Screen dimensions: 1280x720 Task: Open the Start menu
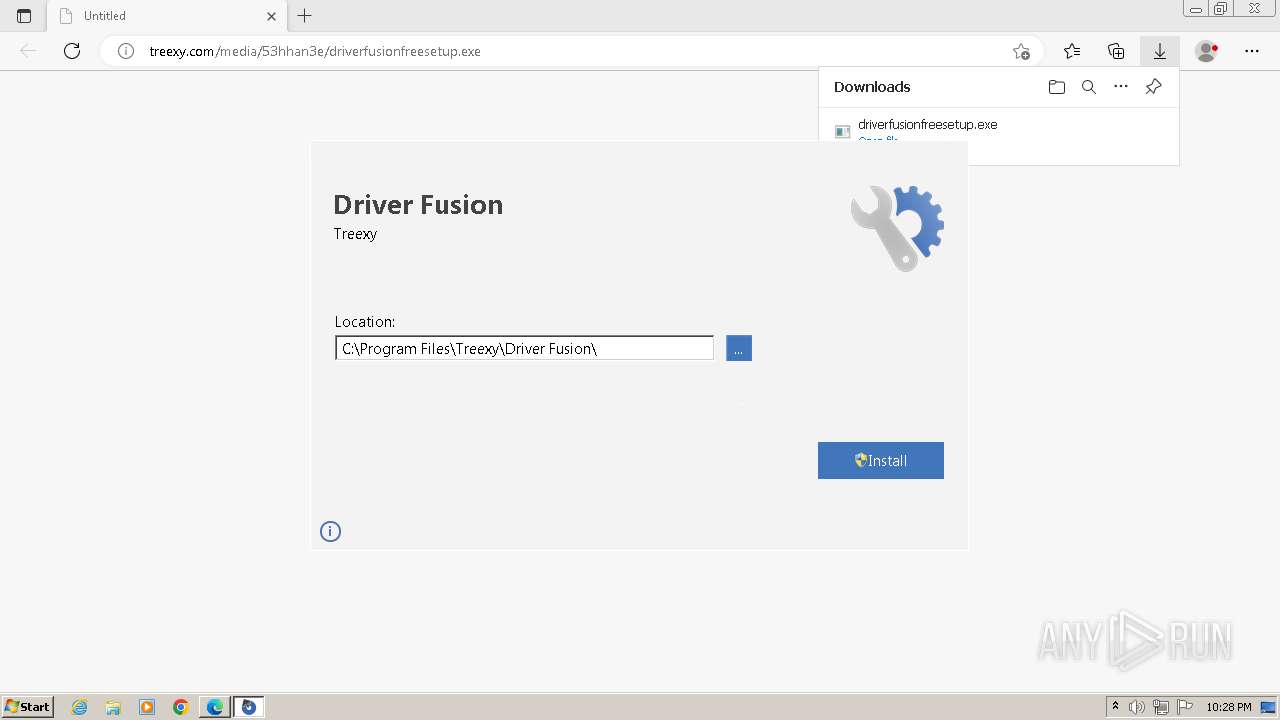28,707
